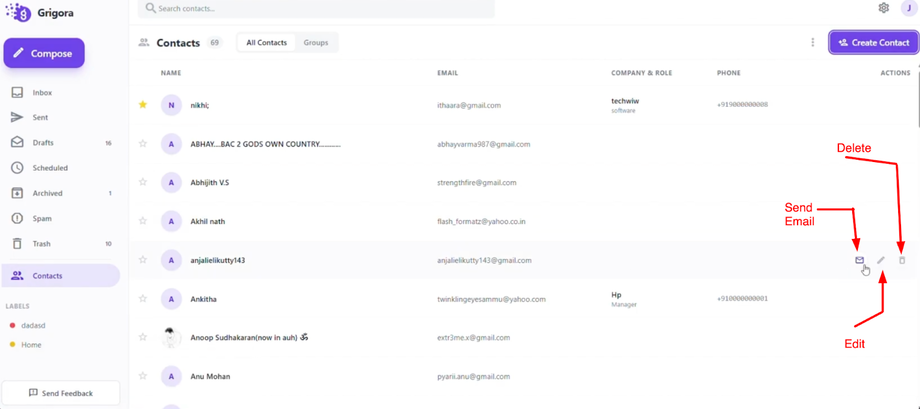
Task: Edit the anjalielikutty143 contact with the pencil icon
Action: pos(881,260)
